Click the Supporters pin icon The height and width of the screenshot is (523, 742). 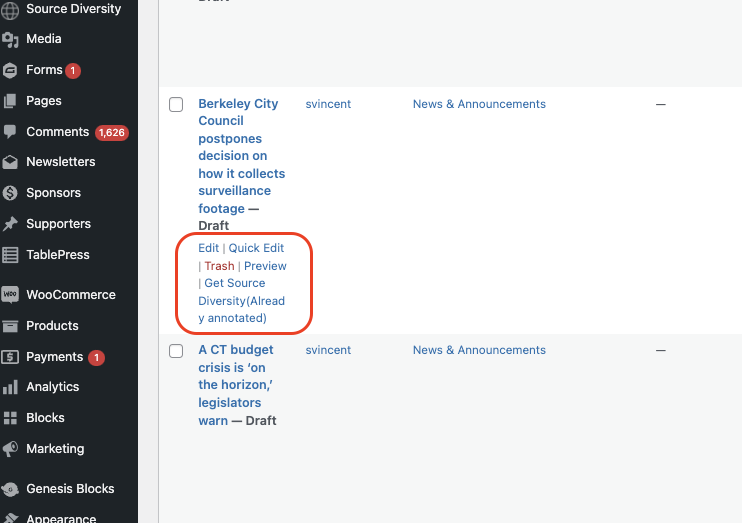pos(11,224)
